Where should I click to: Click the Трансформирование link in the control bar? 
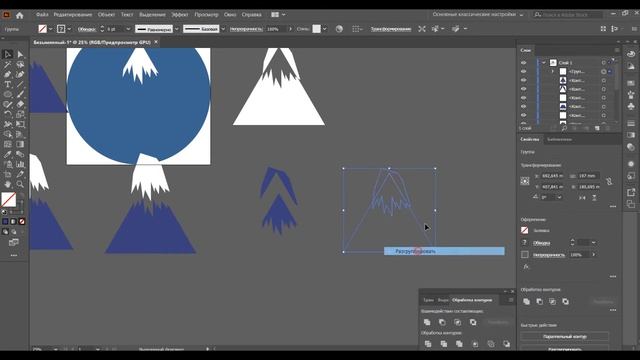391,29
